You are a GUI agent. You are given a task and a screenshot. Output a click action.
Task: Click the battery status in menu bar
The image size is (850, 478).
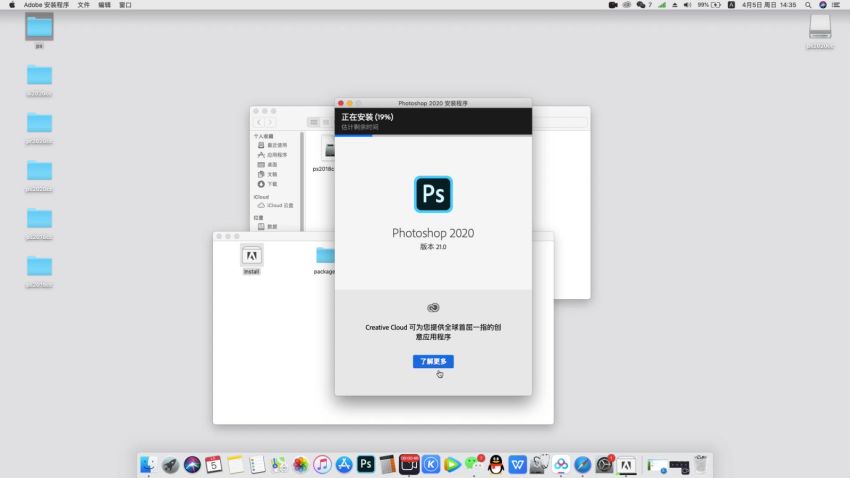coord(709,5)
